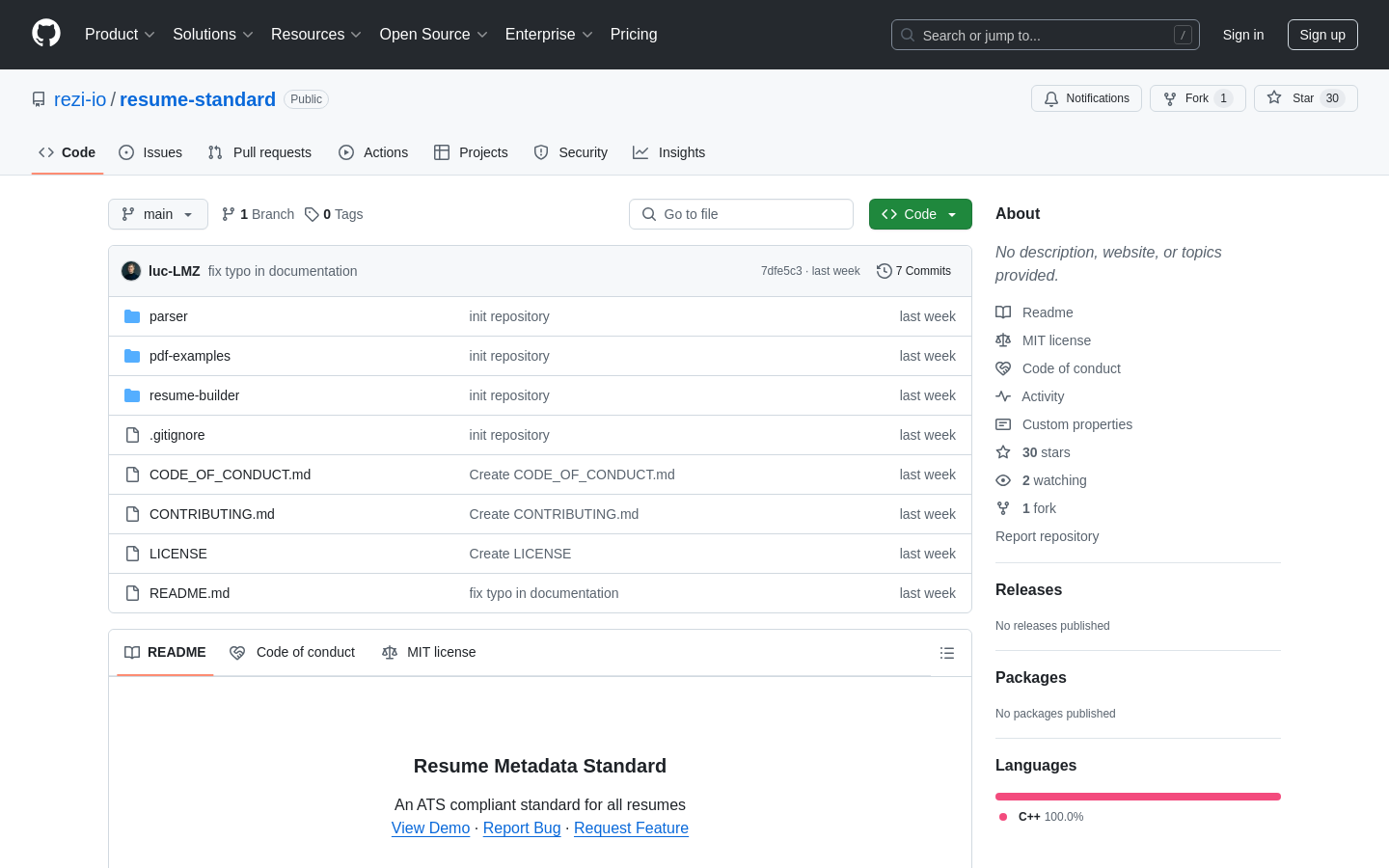Expand the Open Source menu
Viewport: 1389px width, 868px height.
coord(434,35)
